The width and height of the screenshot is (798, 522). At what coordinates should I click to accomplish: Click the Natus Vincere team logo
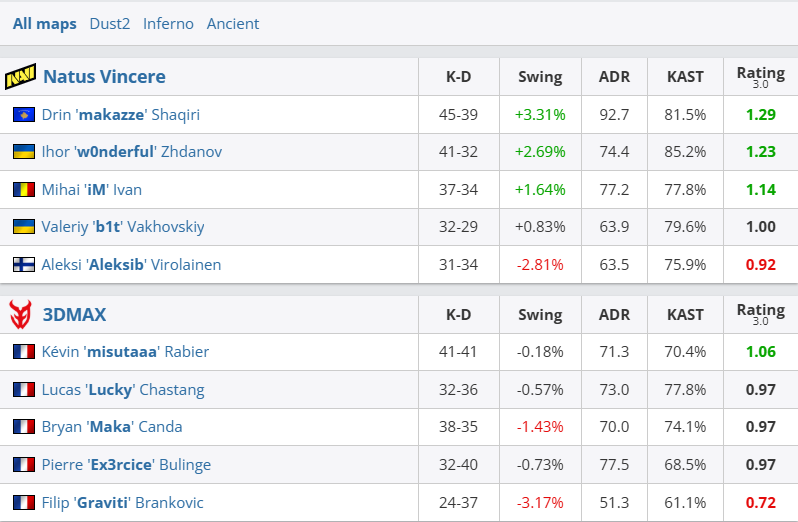(21, 77)
